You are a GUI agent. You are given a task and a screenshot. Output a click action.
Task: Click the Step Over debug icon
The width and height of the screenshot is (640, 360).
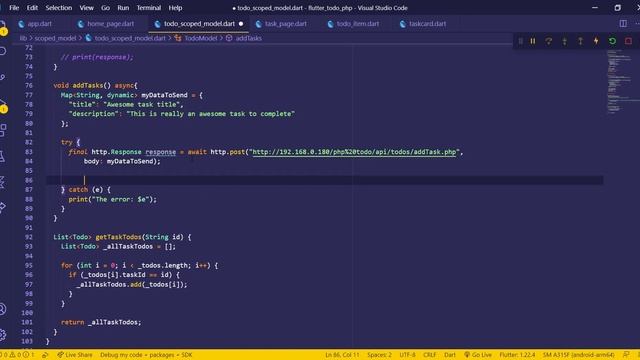coord(549,41)
